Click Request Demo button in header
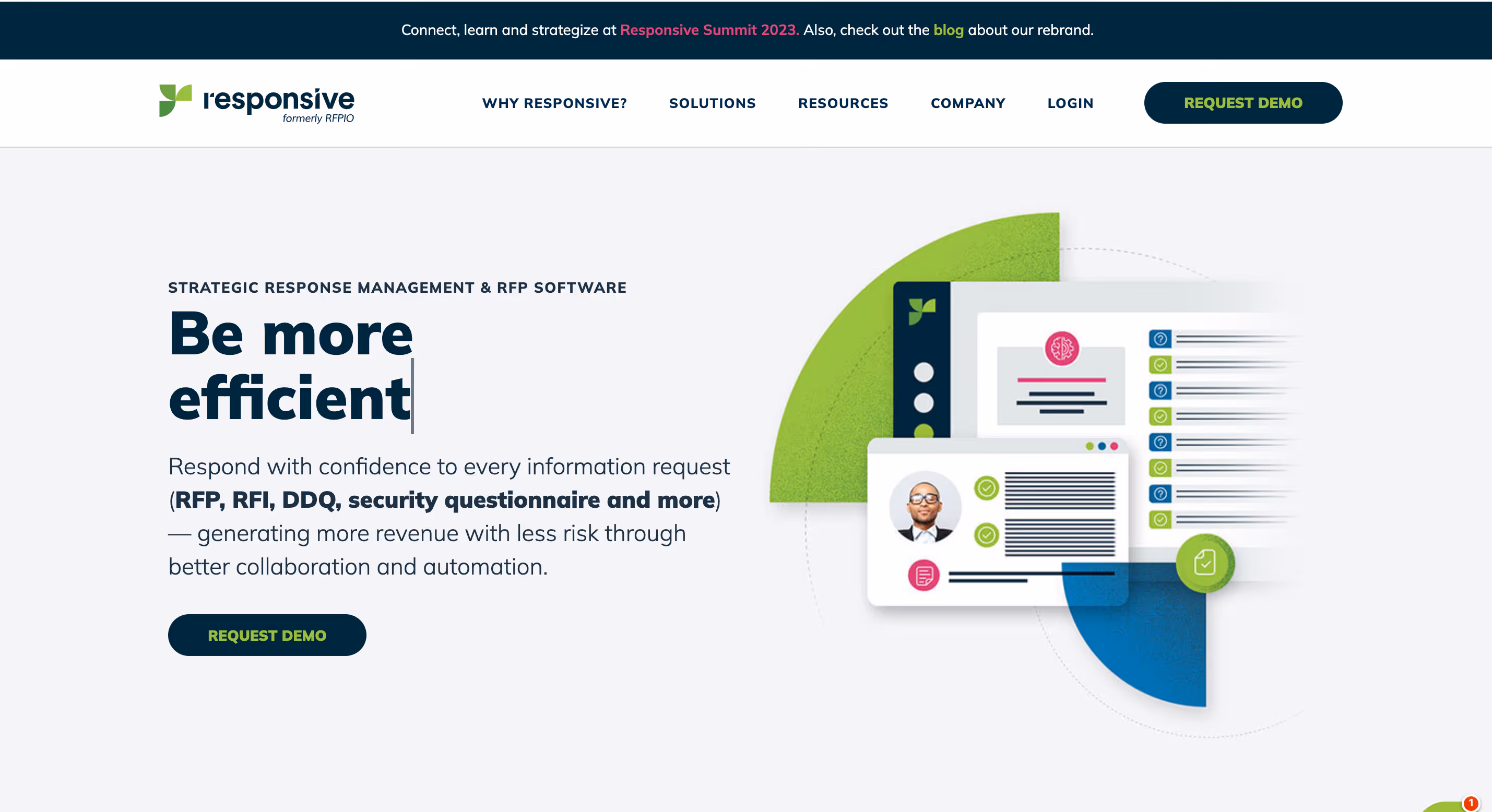Screen dimensions: 1492x812 (1243, 102)
